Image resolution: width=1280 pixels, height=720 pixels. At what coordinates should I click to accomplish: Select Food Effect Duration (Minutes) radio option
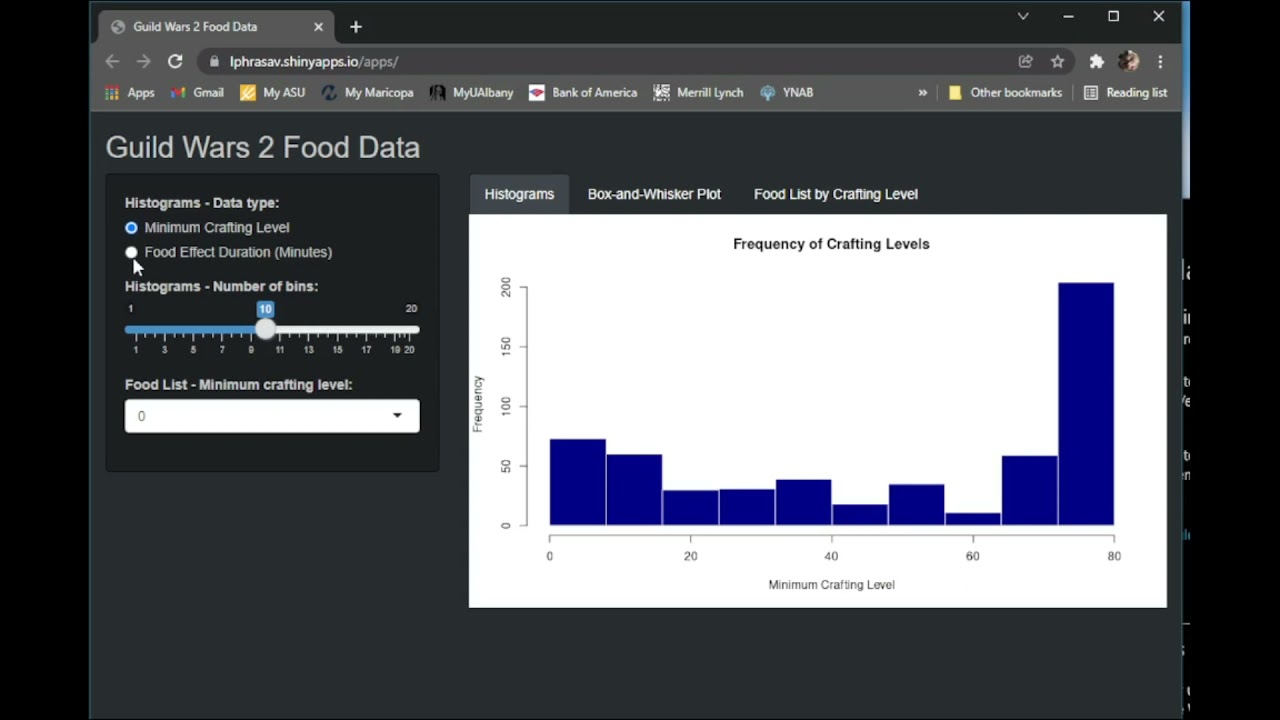click(131, 253)
